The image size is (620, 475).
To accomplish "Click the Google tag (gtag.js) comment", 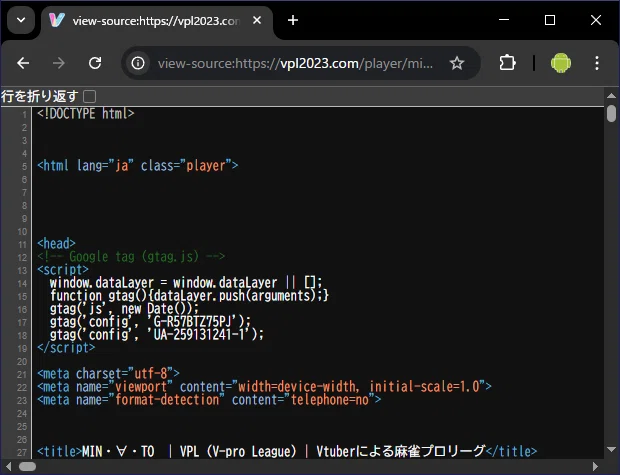I will [131, 256].
